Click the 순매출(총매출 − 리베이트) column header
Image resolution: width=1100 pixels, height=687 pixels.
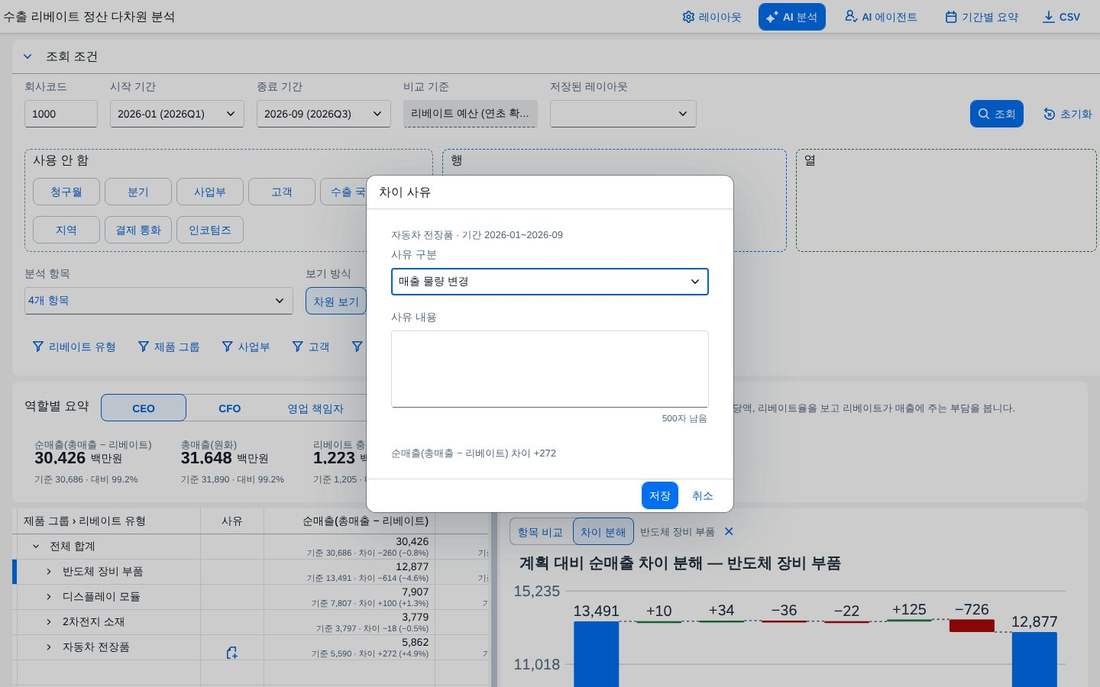click(x=349, y=521)
